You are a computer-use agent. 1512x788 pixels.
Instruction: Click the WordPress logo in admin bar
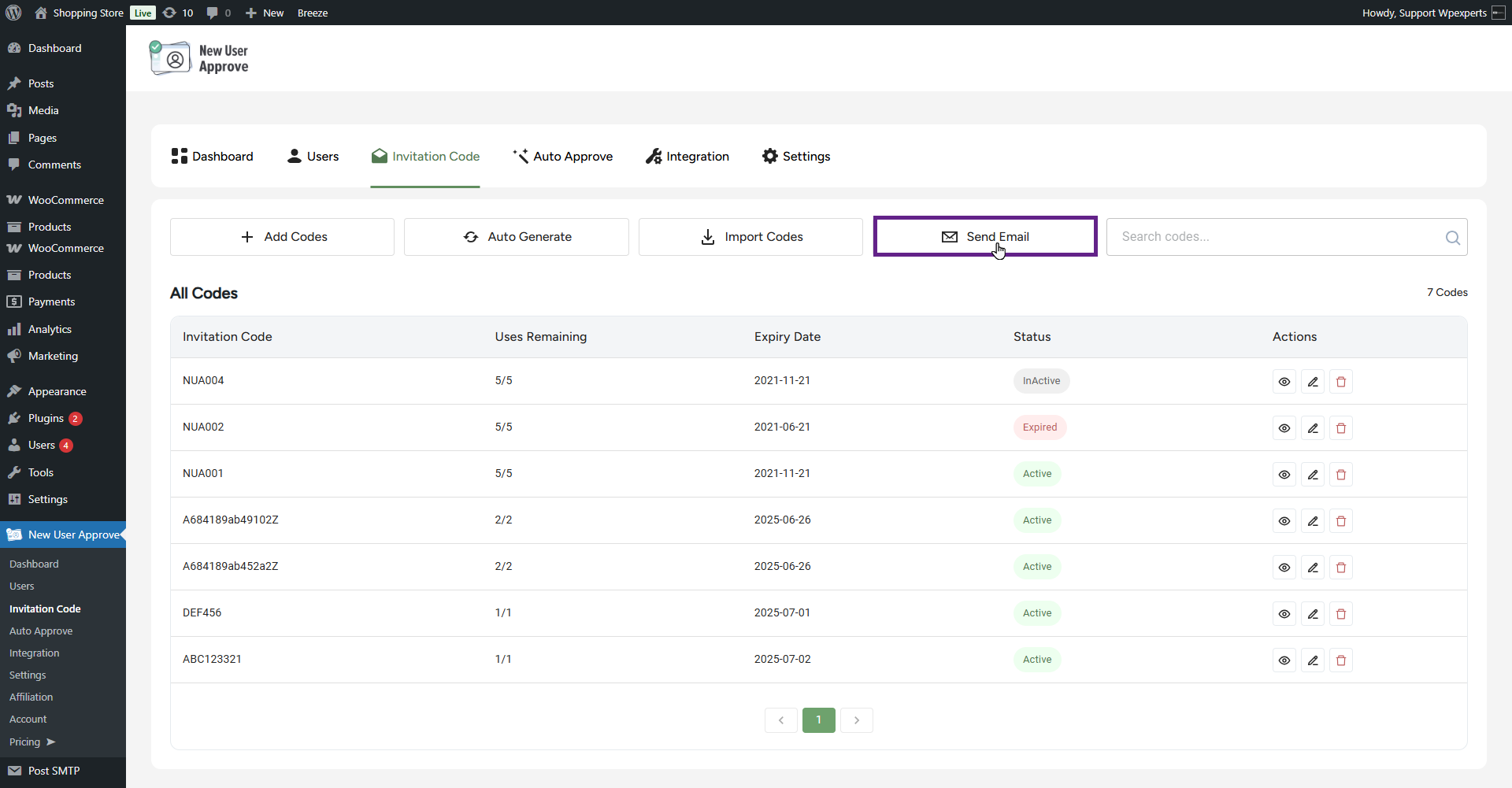click(13, 13)
